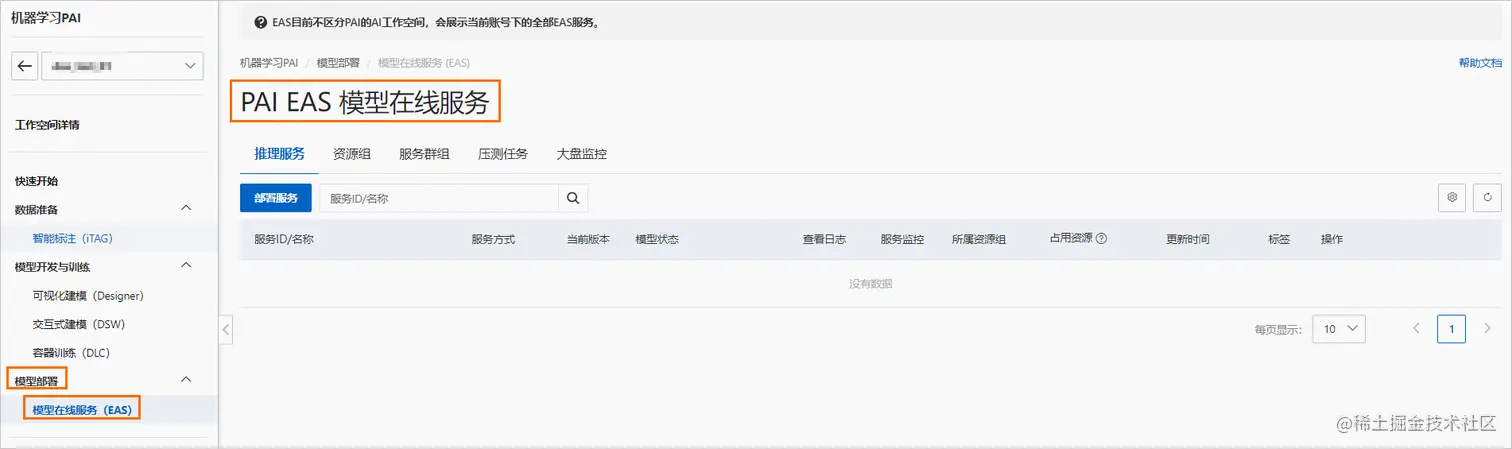Click the 机器学习PAI sidebar title
Screen dimensions: 1512x449
(x=48, y=16)
